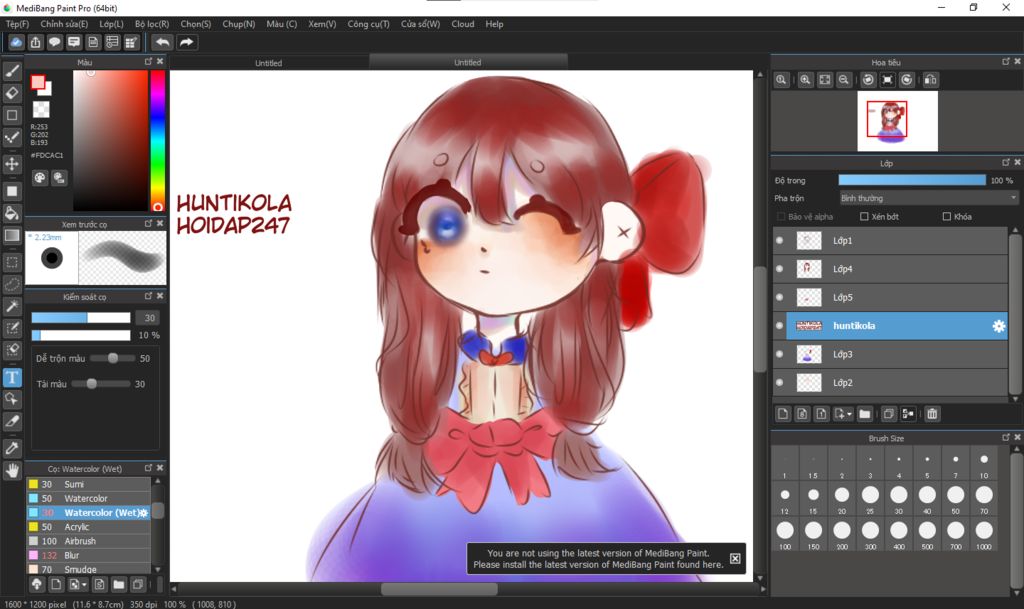Select the Select Eraser tool
1024x609 pixels.
[x=12, y=350]
